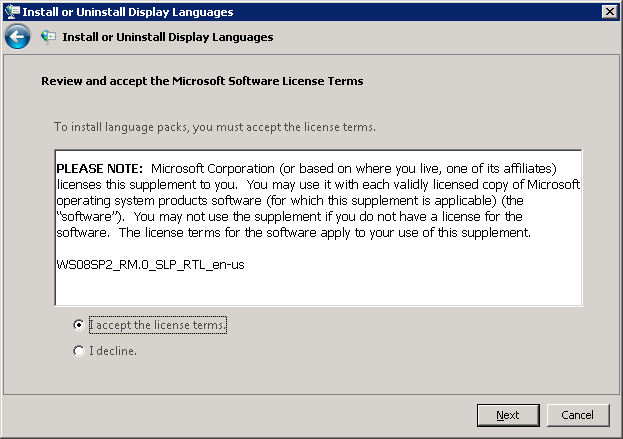Click empty space below the license identifier

coord(318,289)
